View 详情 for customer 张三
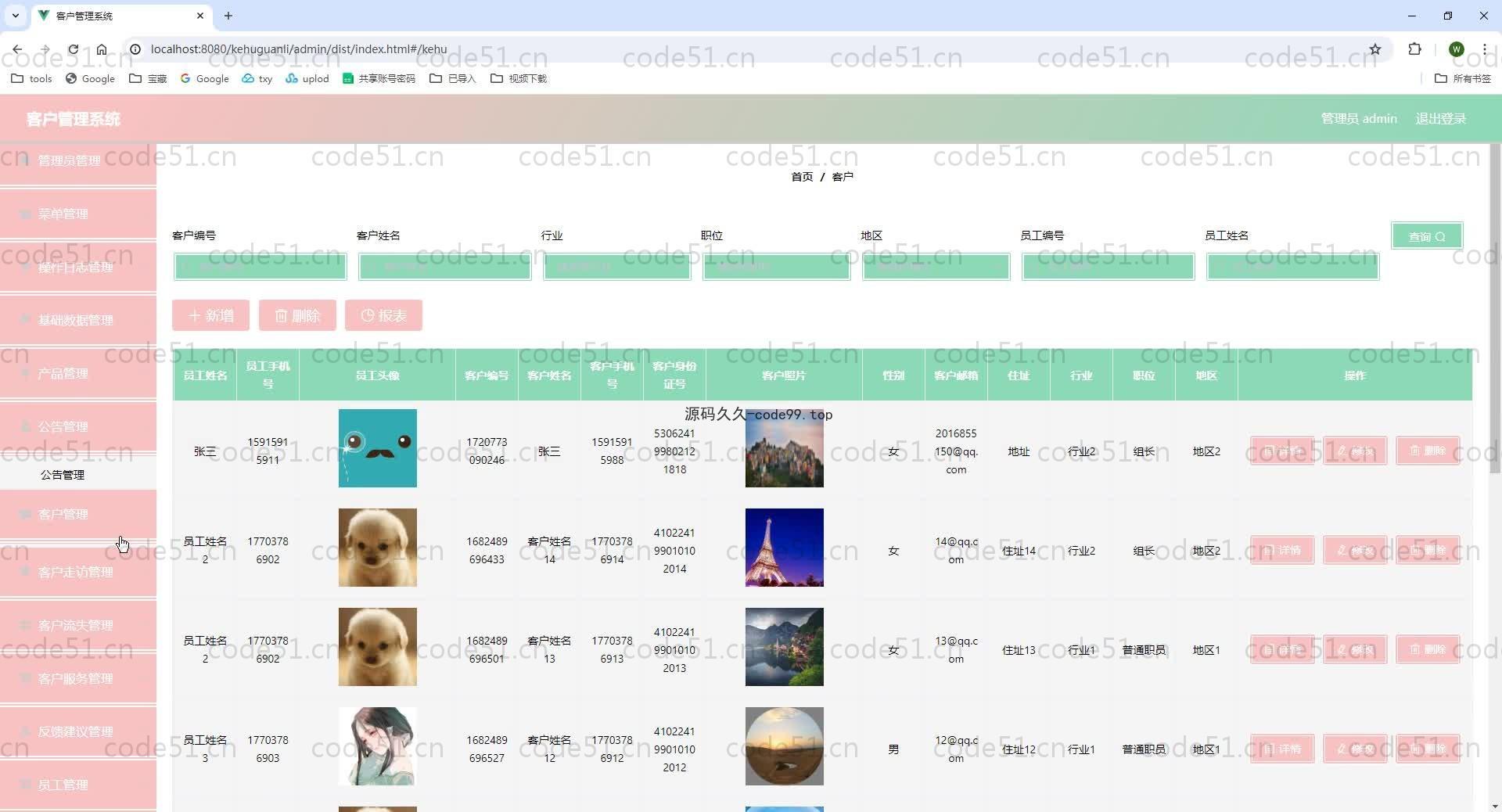Screen dimensions: 1502x812 point(1282,451)
